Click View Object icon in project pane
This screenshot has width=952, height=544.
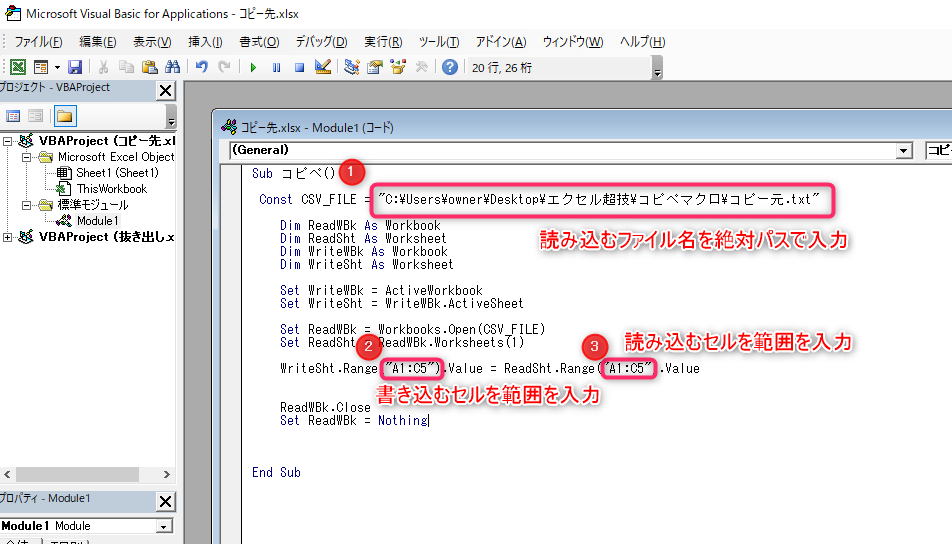(x=36, y=116)
